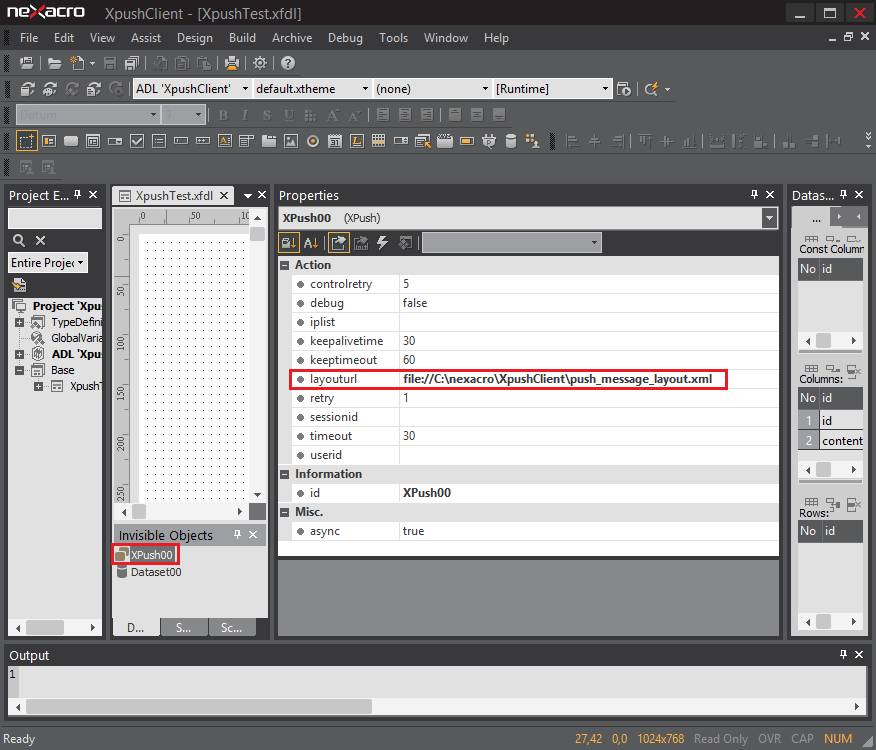Viewport: 876px width, 750px height.
Task: Select Dataset00 in Invisible Objects
Action: [156, 572]
